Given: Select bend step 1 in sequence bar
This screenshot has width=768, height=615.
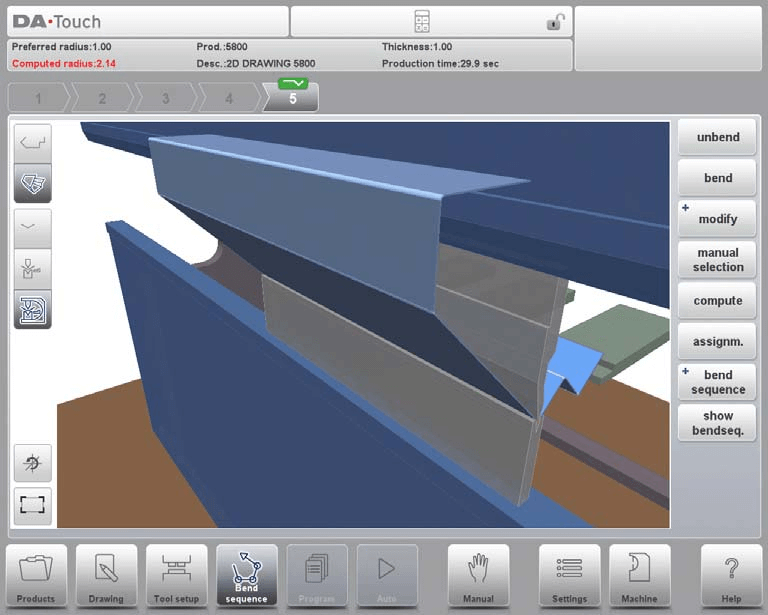Looking at the screenshot, I should click(x=38, y=98).
